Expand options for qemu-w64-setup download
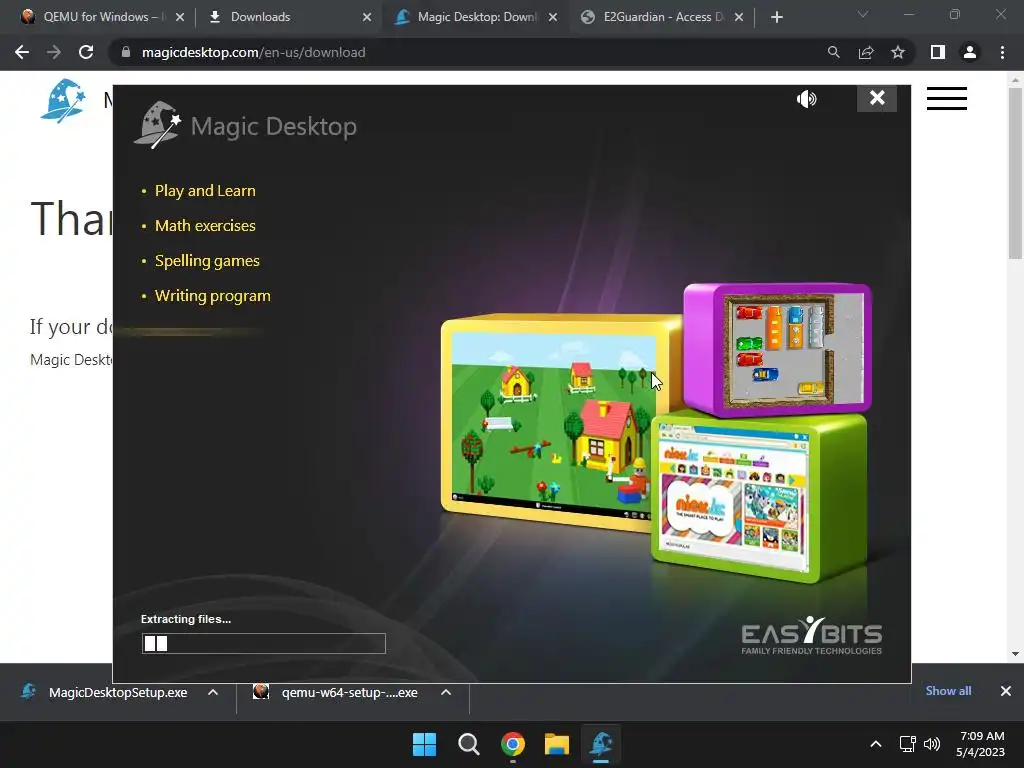 click(446, 692)
